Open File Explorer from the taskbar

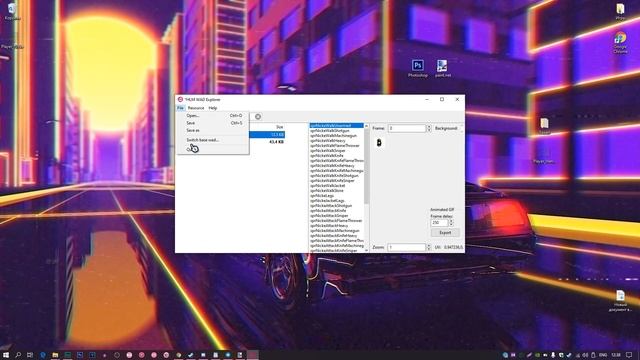click(55, 355)
